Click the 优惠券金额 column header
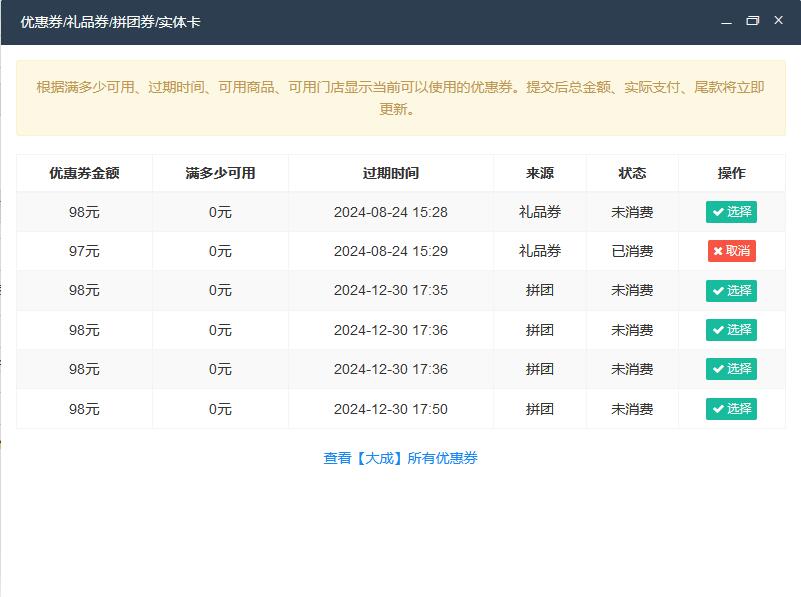Image resolution: width=801 pixels, height=597 pixels. 84,173
